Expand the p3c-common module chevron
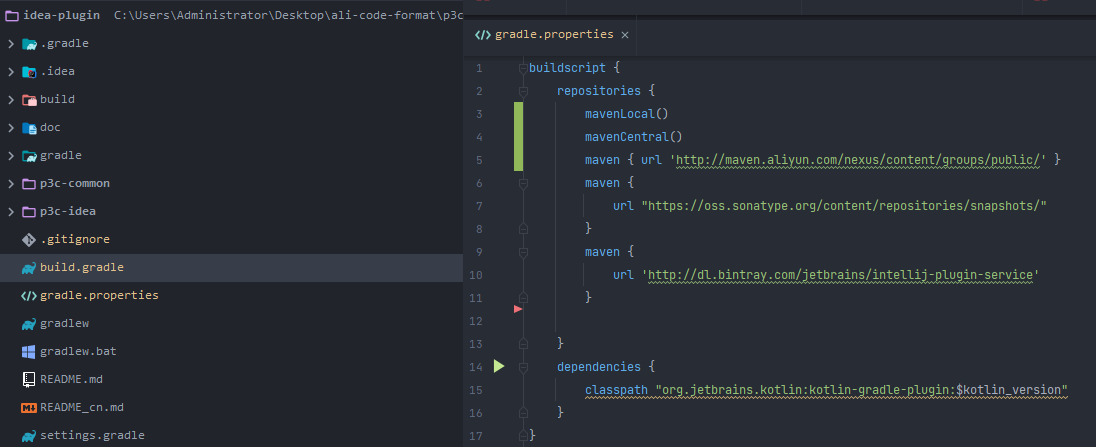The width and height of the screenshot is (1096, 447). pyautogui.click(x=10, y=184)
